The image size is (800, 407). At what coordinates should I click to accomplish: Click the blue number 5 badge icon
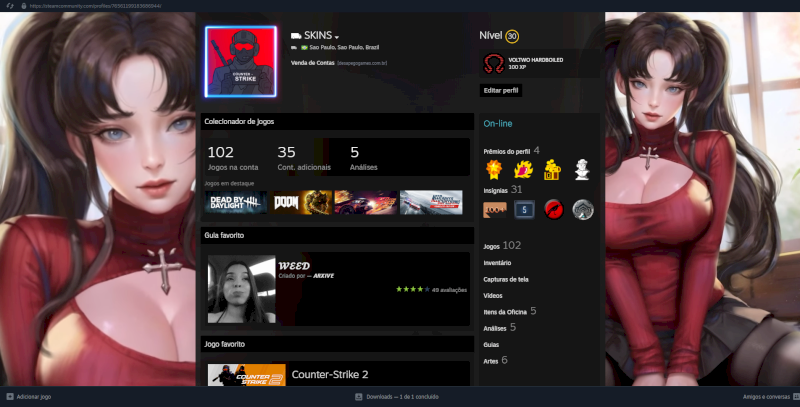[524, 210]
